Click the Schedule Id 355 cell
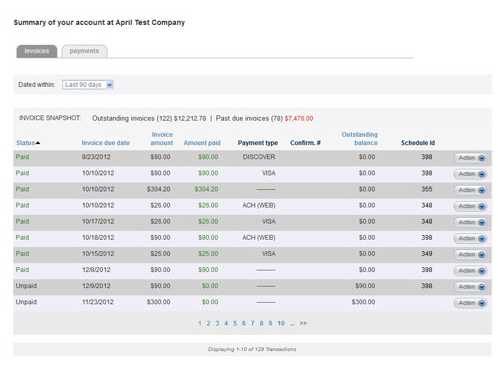Screen dimensions: 498x375 coord(427,189)
